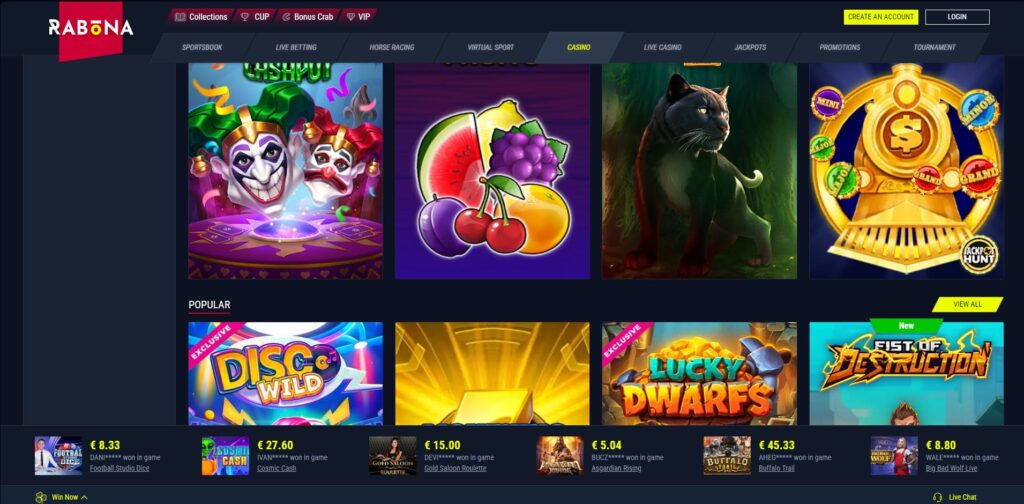
Task: Open the Fist of Destruction thumbnail
Action: [906, 373]
